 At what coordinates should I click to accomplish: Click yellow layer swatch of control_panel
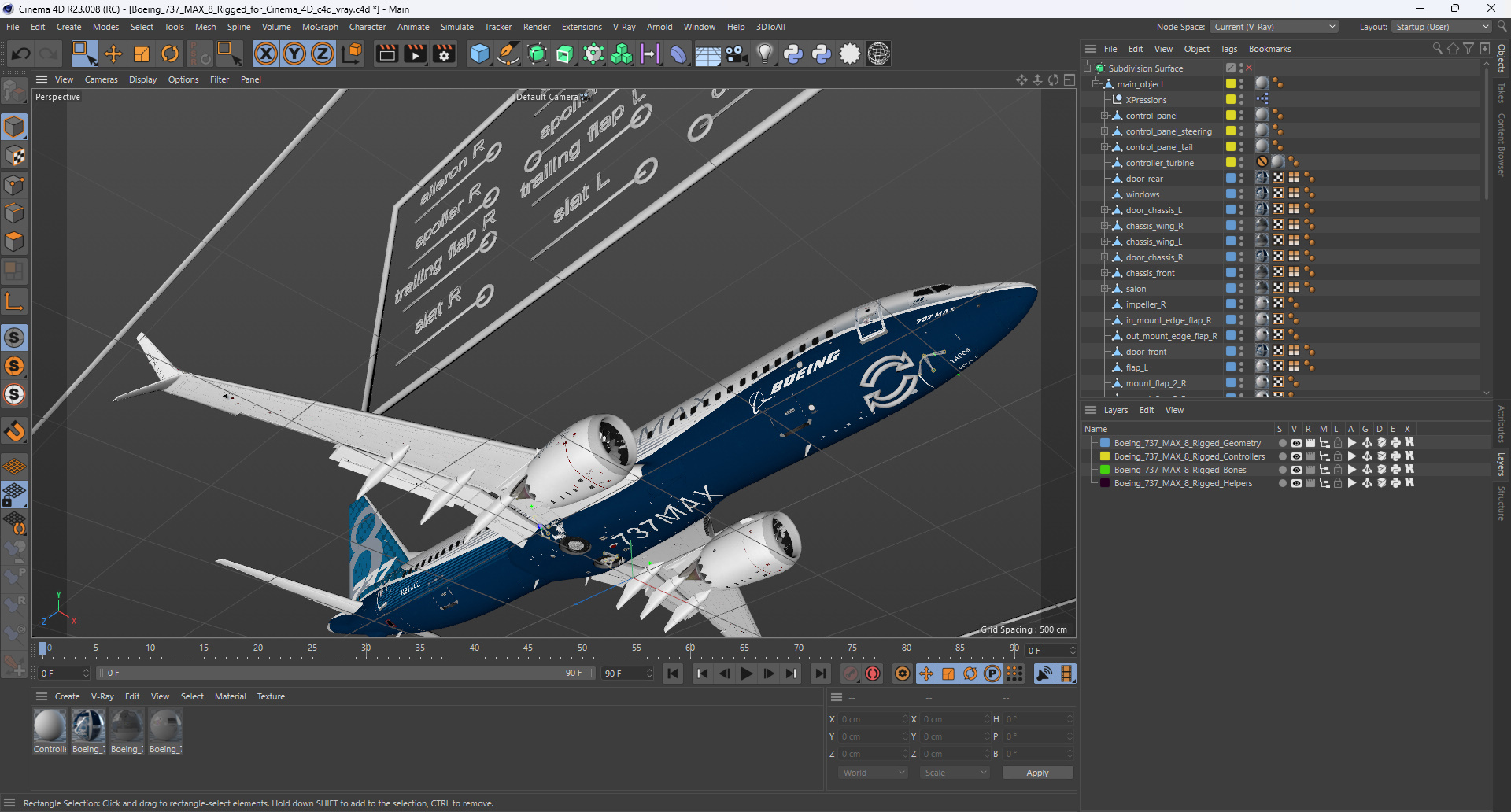pos(1230,116)
